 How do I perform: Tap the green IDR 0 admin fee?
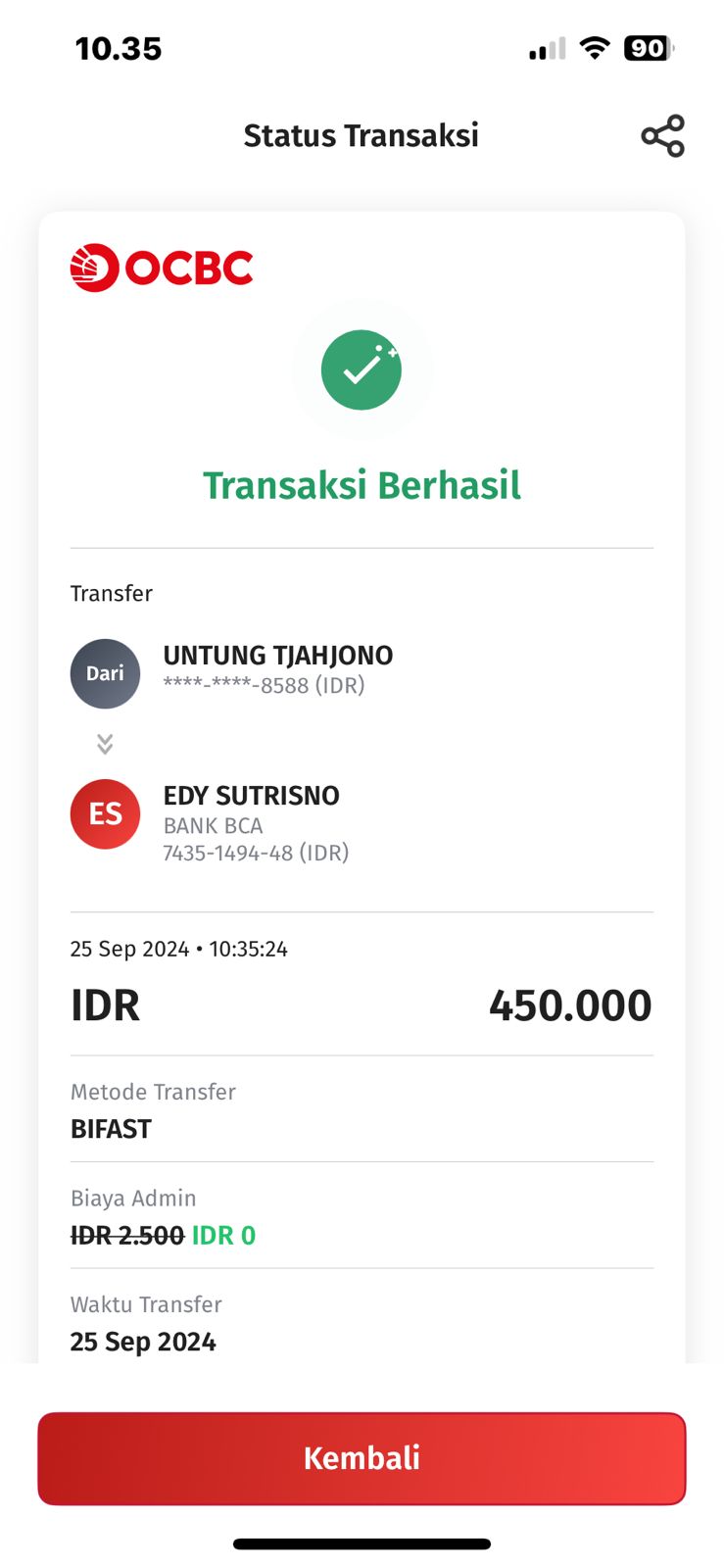pyautogui.click(x=223, y=1236)
